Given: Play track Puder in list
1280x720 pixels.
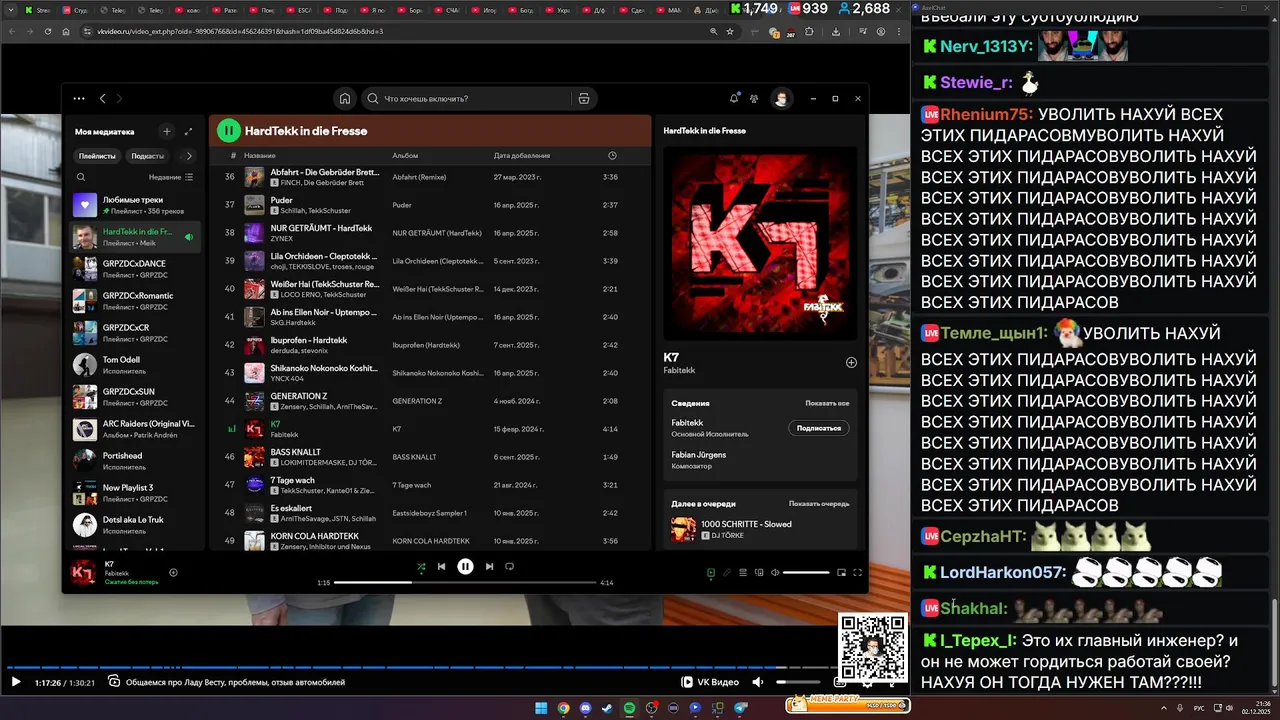Looking at the screenshot, I should [431, 204].
